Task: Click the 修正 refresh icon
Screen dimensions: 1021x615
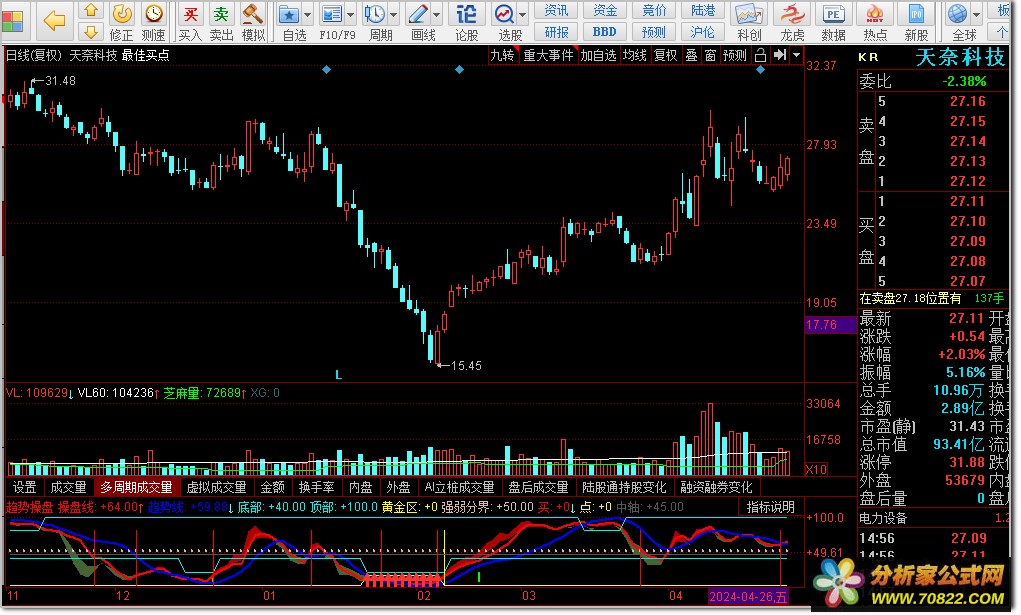Action: pyautogui.click(x=122, y=13)
